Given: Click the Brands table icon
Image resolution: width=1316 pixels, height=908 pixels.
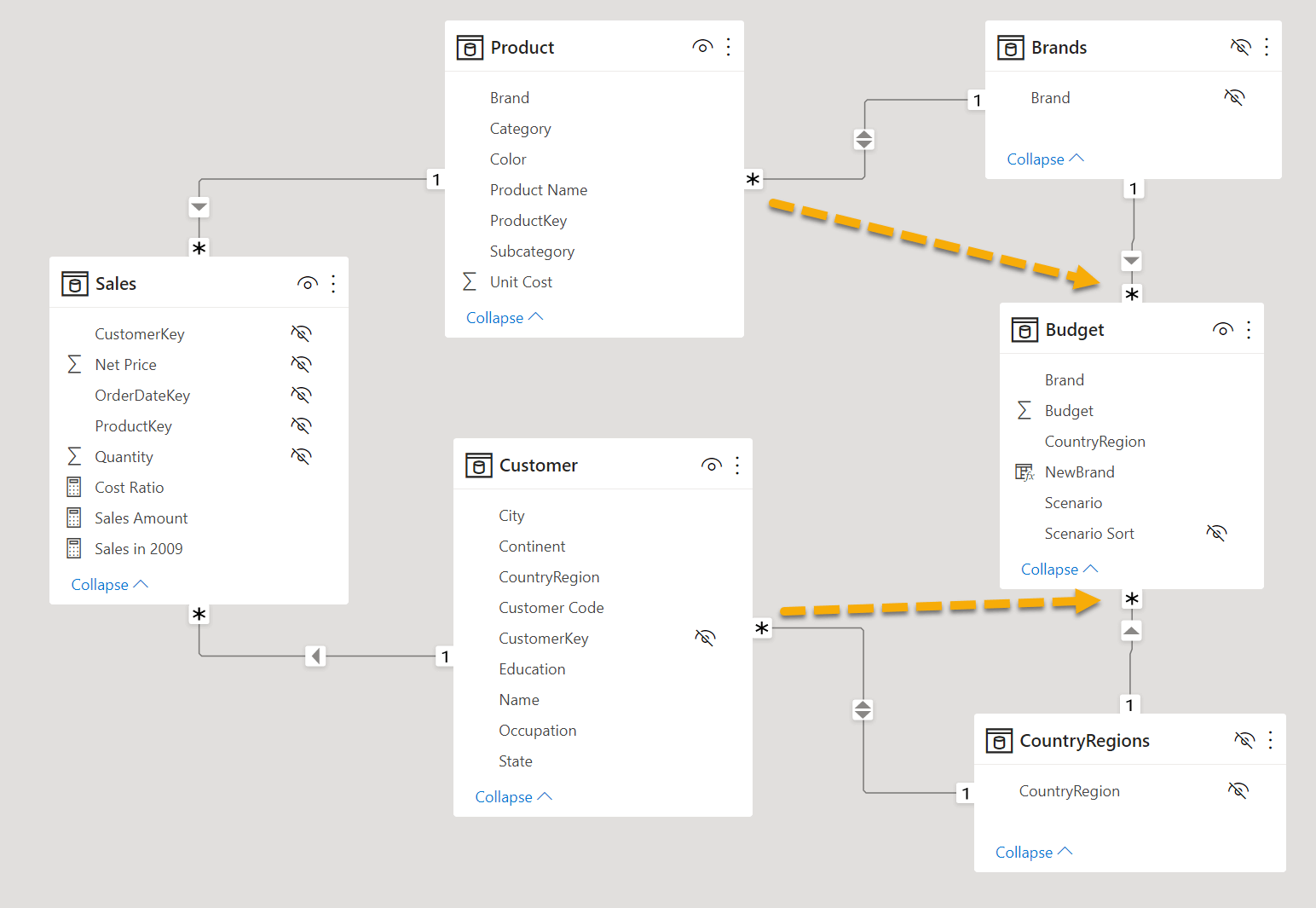Looking at the screenshot, I should 1011,48.
